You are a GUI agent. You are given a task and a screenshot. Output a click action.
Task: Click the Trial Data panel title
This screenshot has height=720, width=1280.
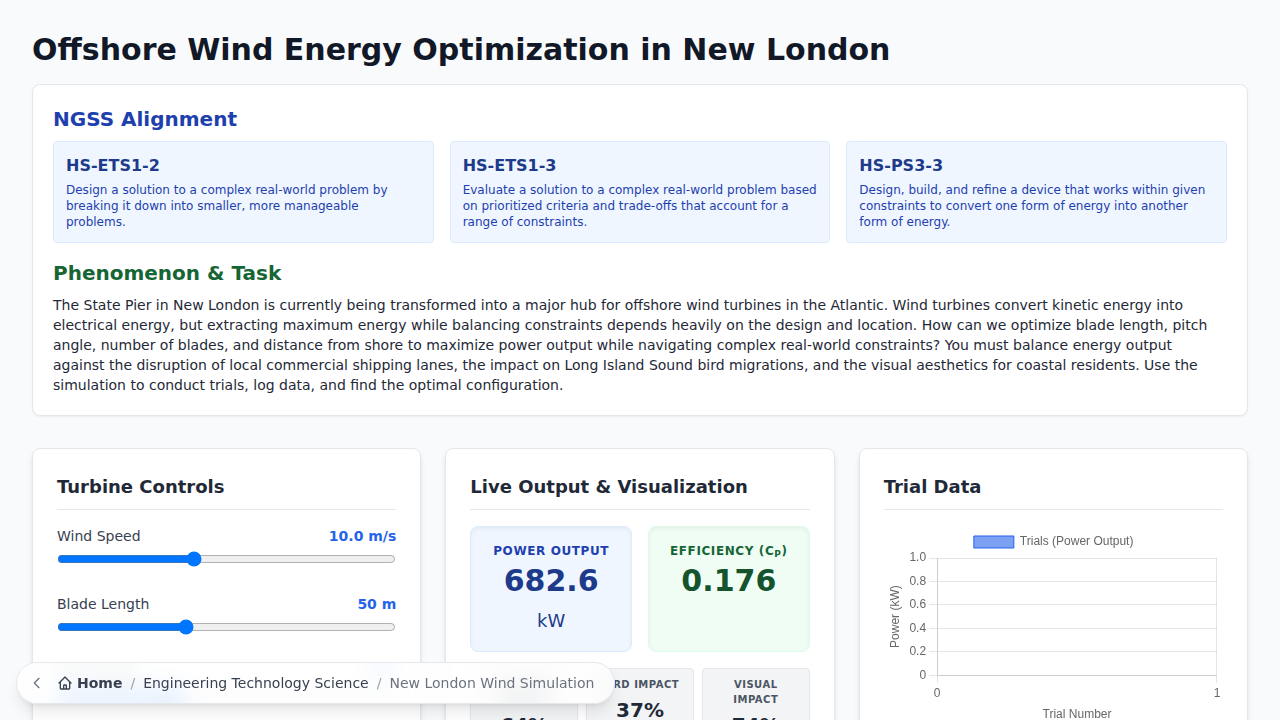coord(932,487)
